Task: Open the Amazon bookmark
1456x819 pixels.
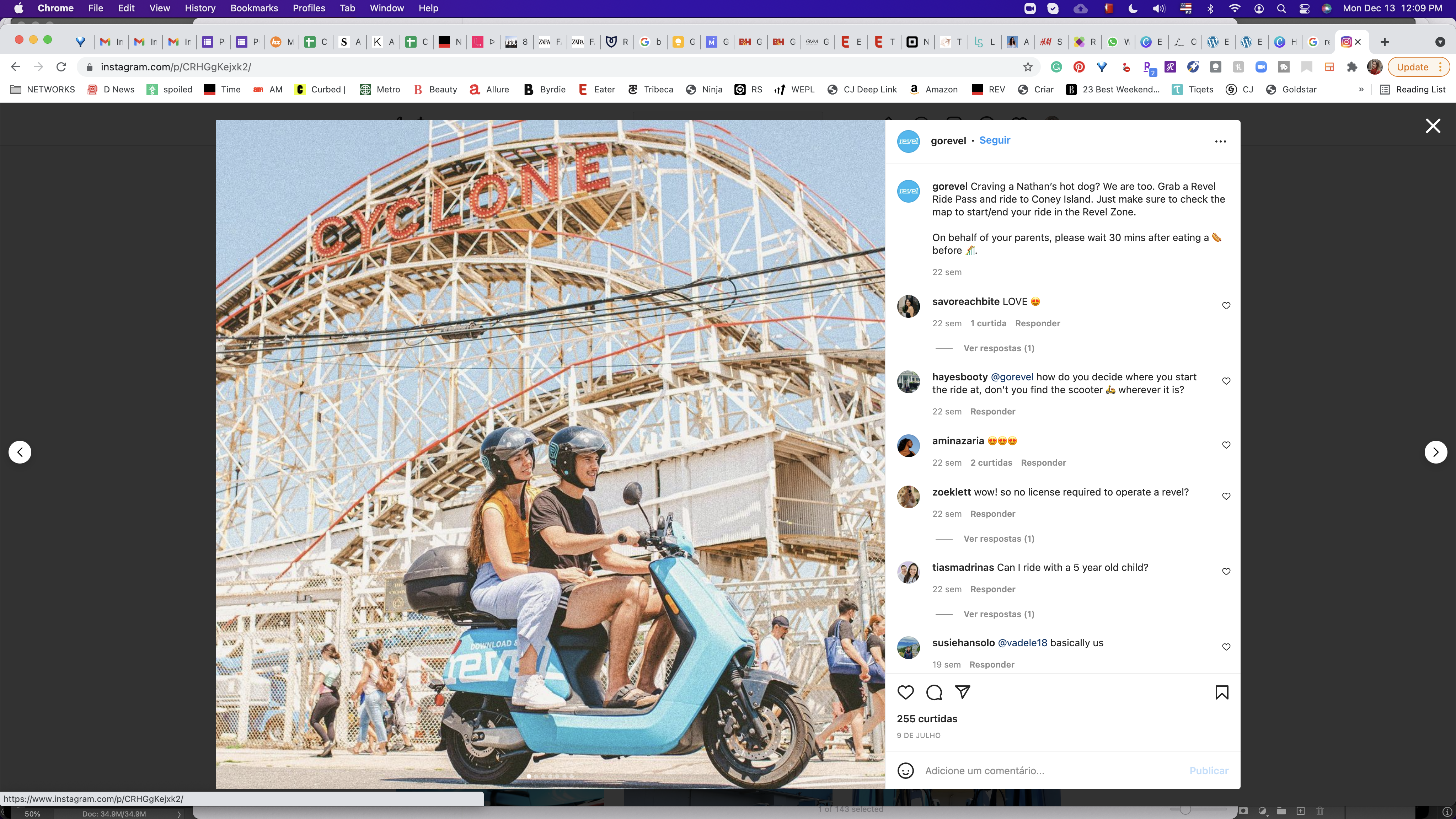Action: [933, 89]
